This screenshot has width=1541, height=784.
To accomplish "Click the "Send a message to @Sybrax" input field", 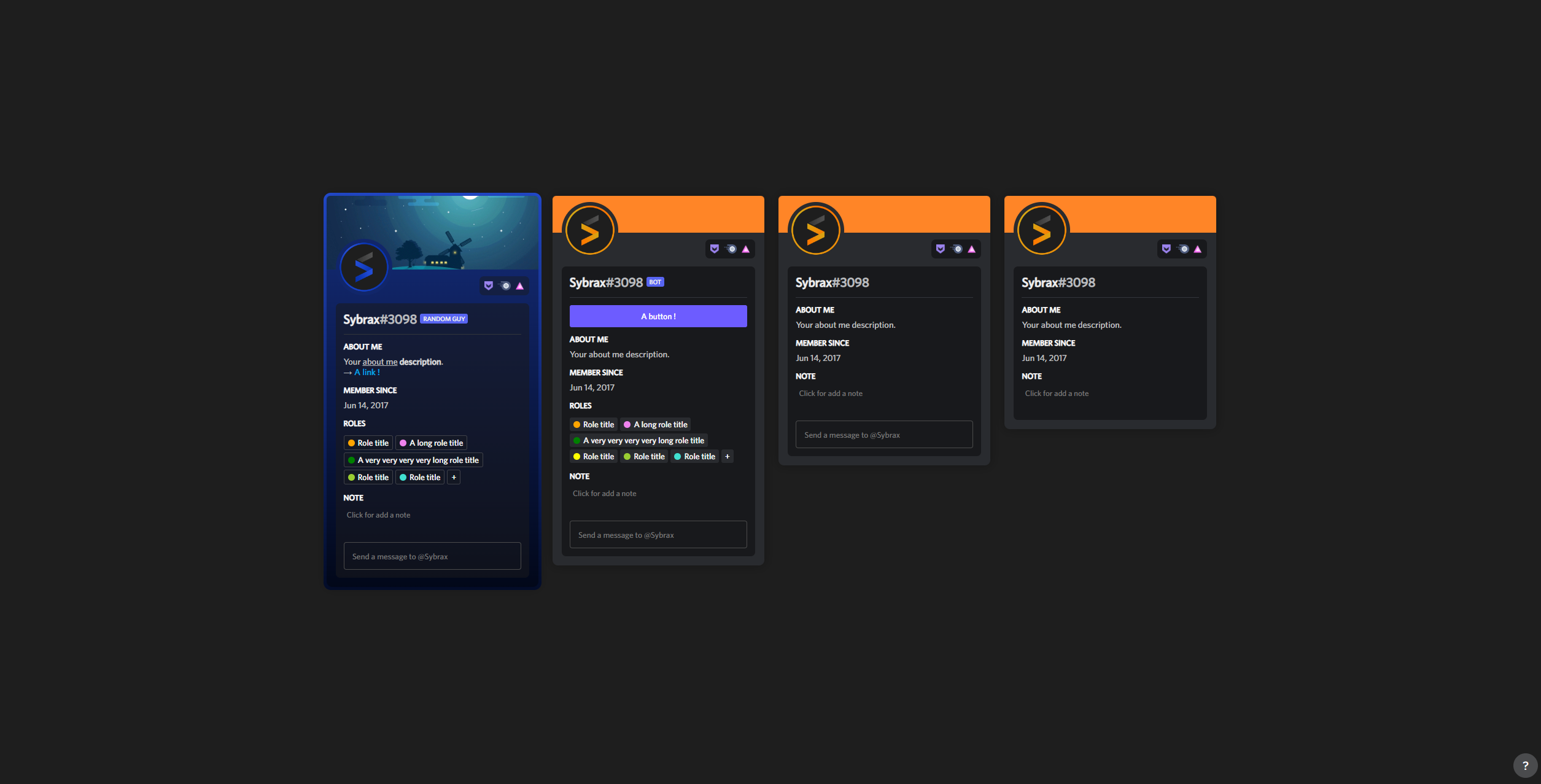I will 432,556.
